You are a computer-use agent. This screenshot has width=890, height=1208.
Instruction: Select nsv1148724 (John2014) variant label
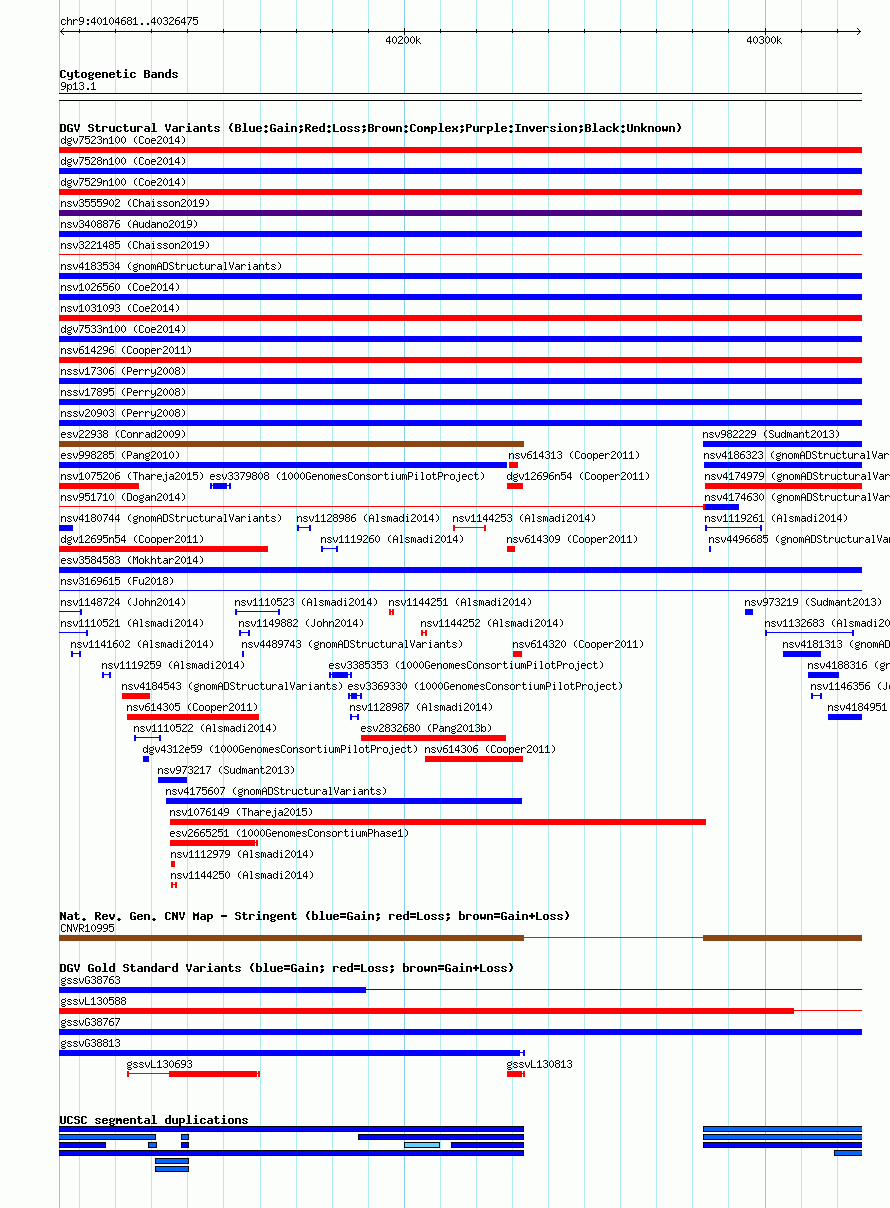pos(123,602)
